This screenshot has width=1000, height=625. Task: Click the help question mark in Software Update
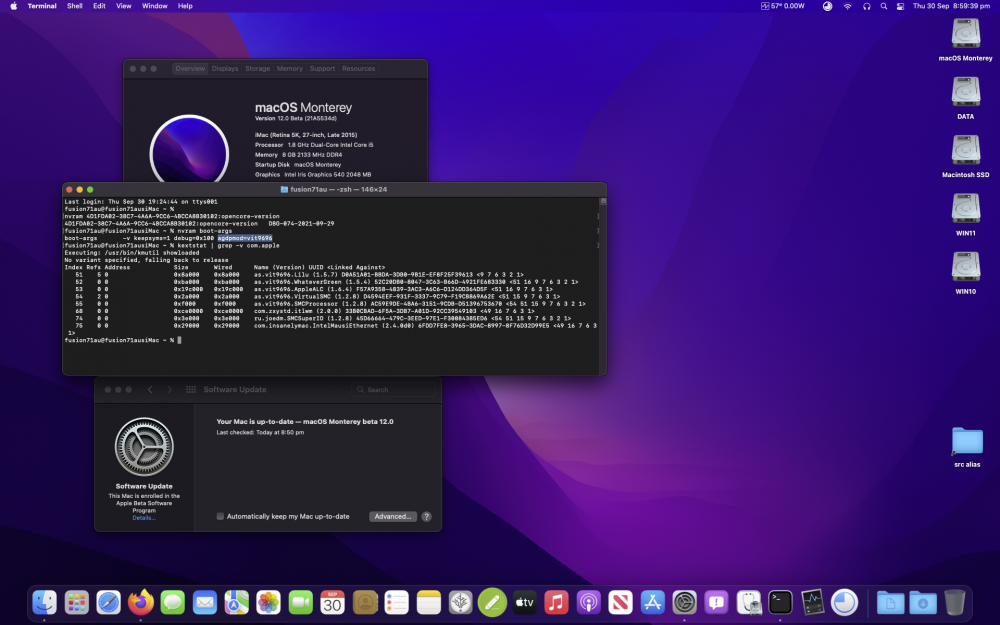(427, 517)
